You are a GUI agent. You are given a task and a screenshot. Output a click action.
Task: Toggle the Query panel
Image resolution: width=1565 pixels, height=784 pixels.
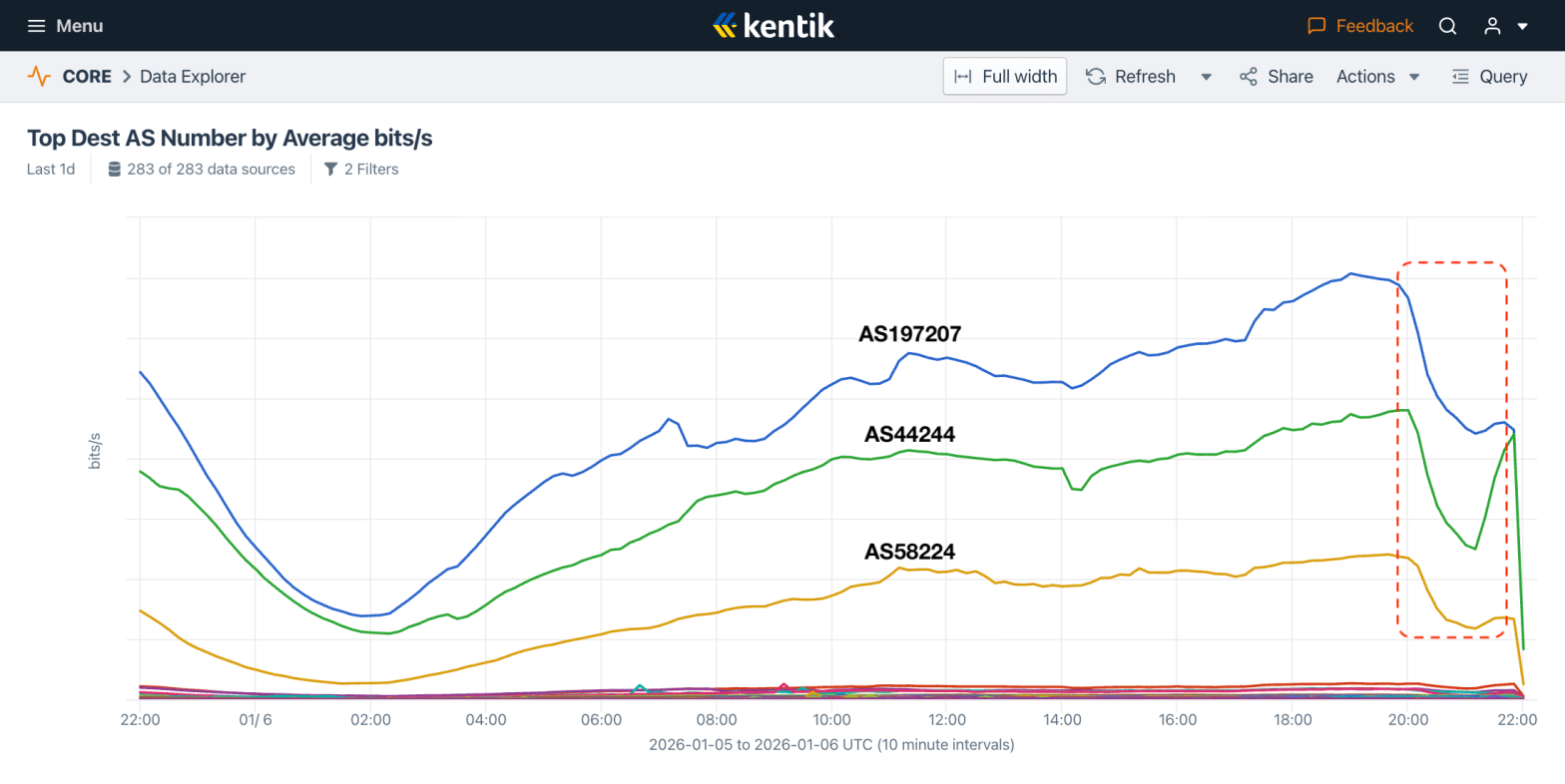[1489, 77]
